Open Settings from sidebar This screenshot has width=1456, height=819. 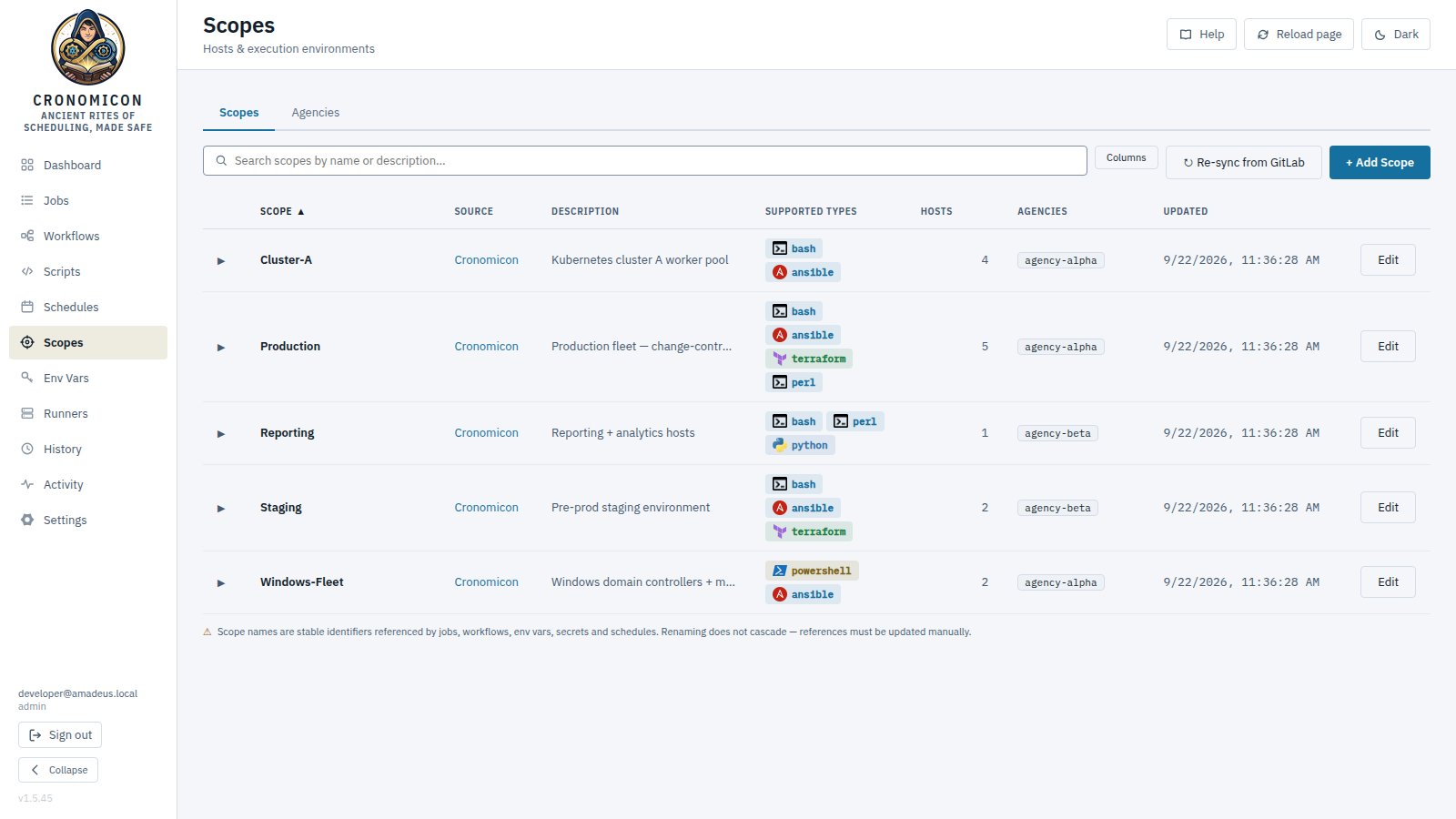pyautogui.click(x=88, y=520)
